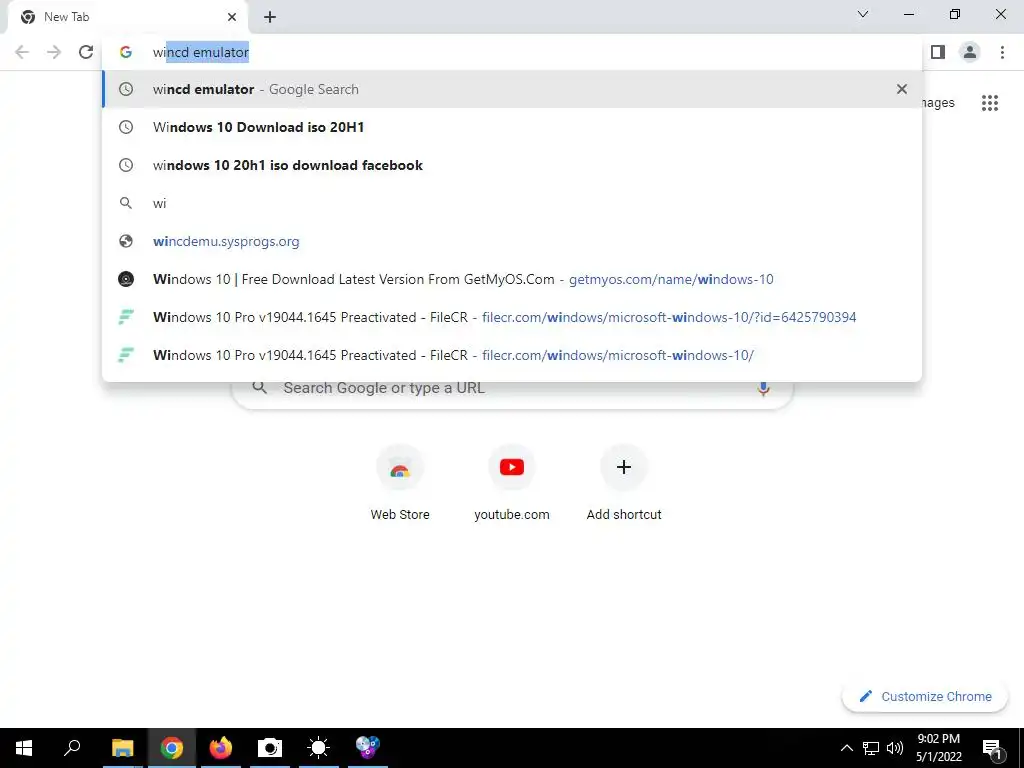This screenshot has width=1024, height=768.
Task: Open File Explorer from the taskbar
Action: click(x=123, y=748)
